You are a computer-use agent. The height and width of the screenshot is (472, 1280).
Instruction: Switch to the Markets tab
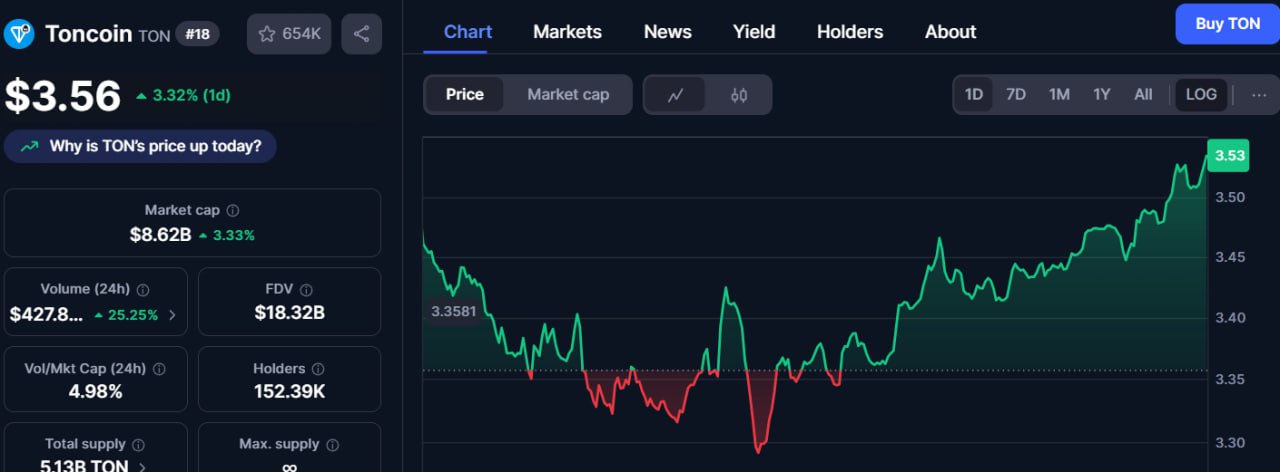567,32
